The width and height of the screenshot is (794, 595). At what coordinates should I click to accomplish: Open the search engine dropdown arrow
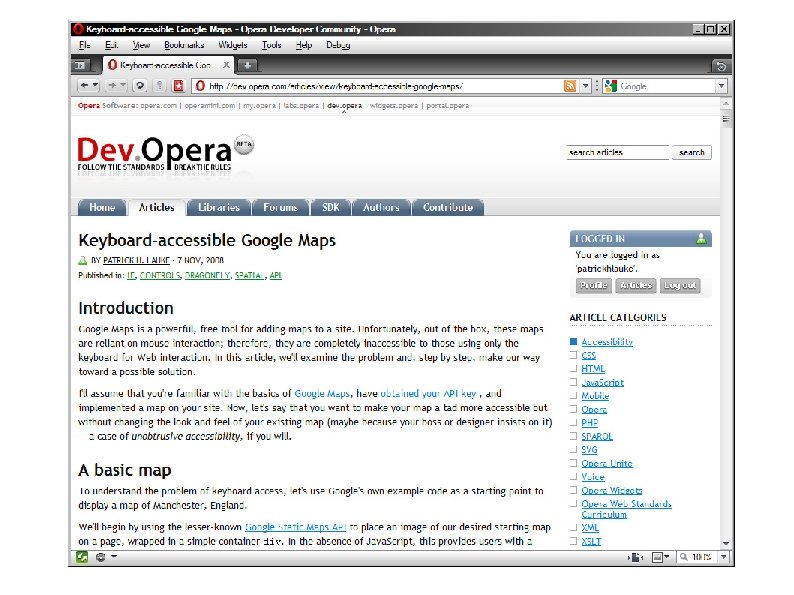[x=721, y=86]
